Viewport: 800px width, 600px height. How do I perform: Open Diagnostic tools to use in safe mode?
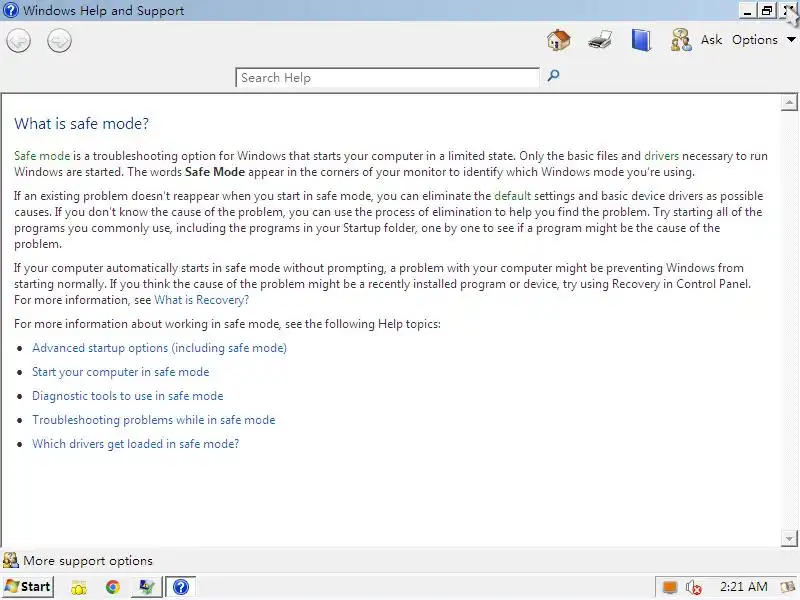click(x=128, y=396)
